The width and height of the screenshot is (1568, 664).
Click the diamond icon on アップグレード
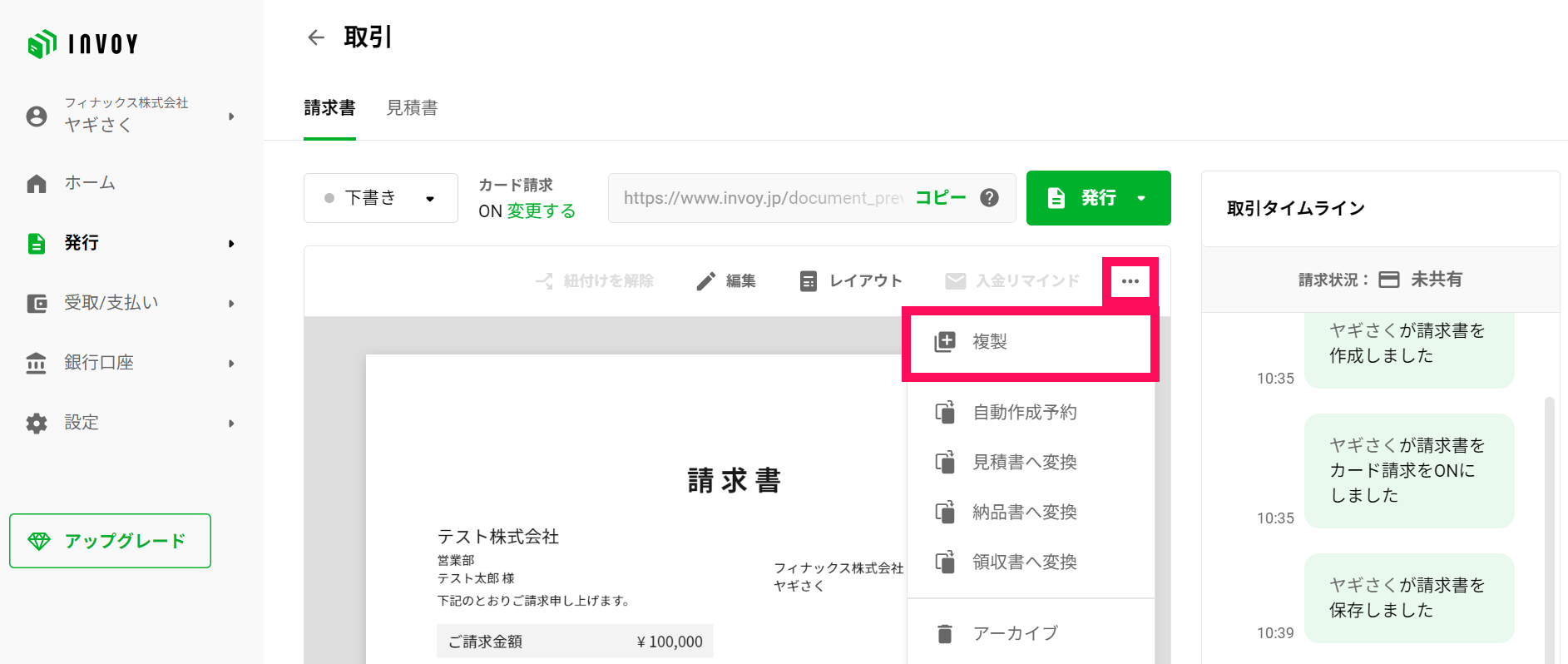point(39,541)
